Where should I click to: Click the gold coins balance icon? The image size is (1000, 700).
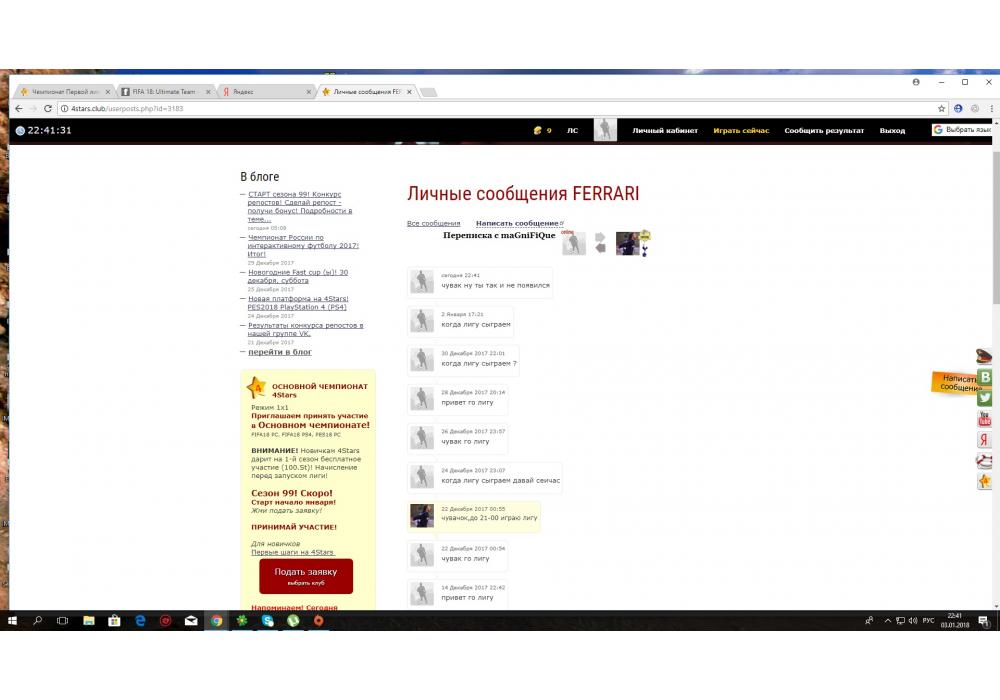point(538,130)
